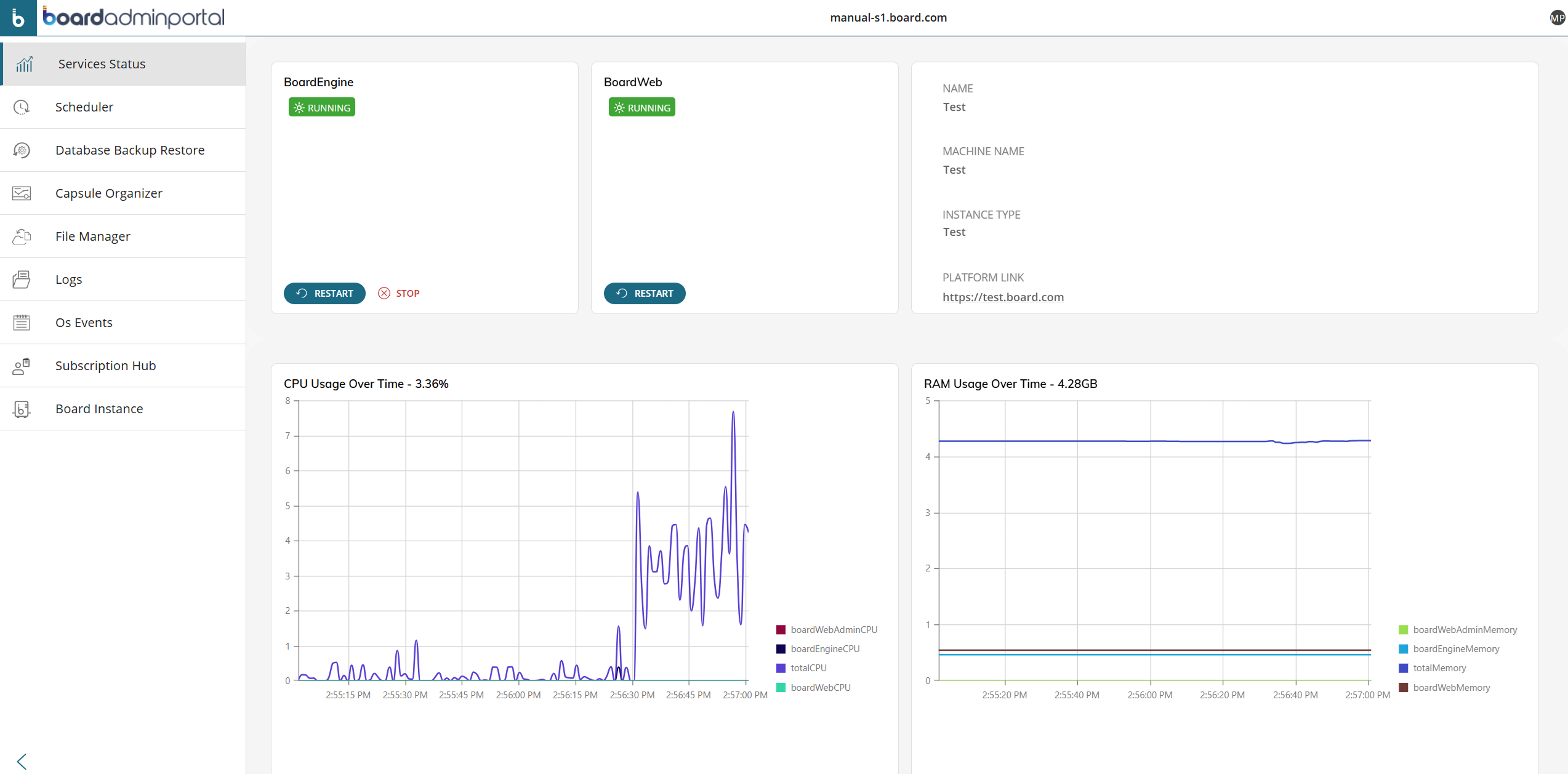
Task: Click 'CPU Usage Over Time - 3.36%' title
Action: click(x=366, y=384)
